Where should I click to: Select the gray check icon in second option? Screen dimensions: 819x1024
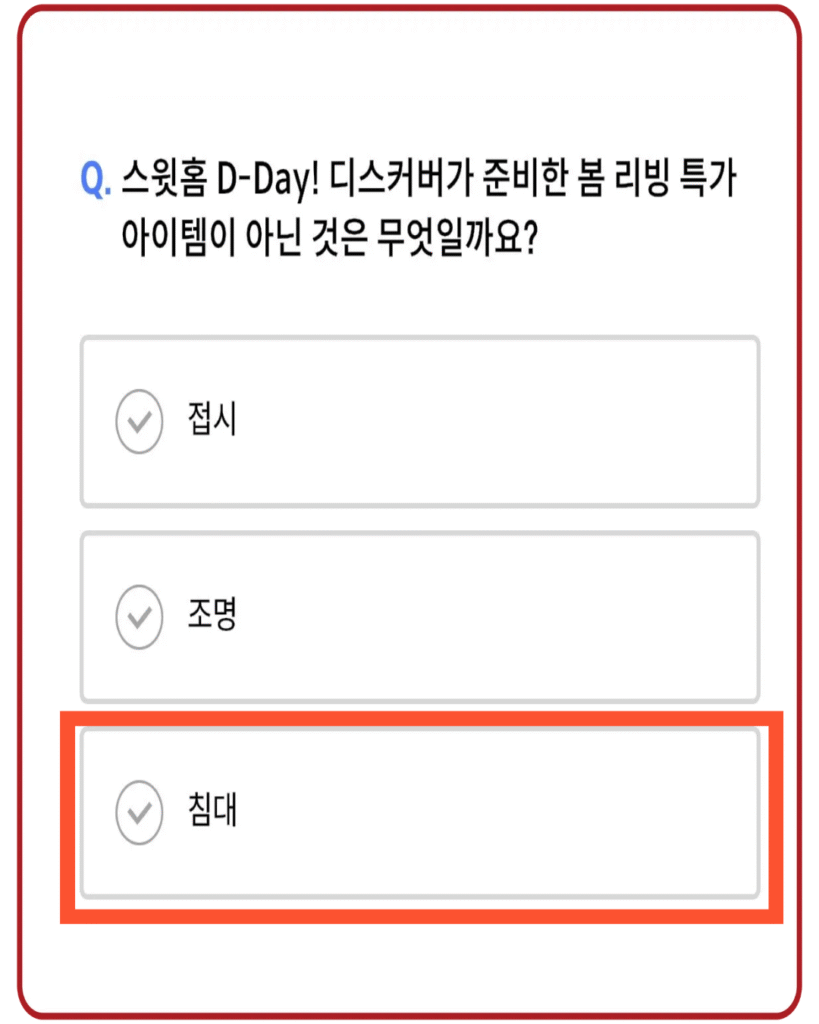pyautogui.click(x=139, y=616)
